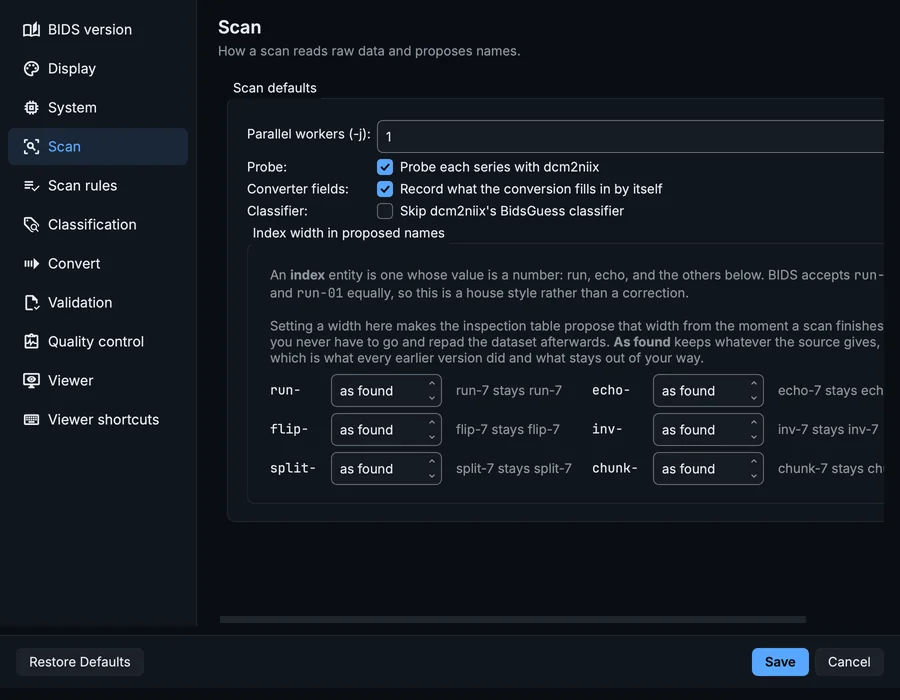Image resolution: width=900 pixels, height=700 pixels.
Task: Click the Viewer shortcuts keyboard icon
Action: click(32, 419)
